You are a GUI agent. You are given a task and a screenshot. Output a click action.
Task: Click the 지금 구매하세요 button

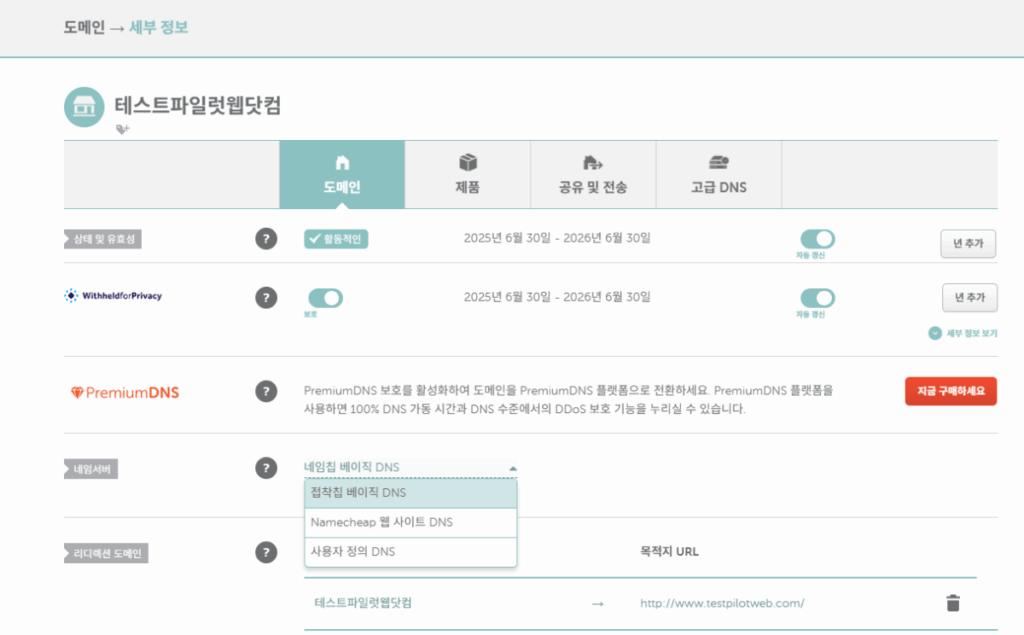(951, 391)
